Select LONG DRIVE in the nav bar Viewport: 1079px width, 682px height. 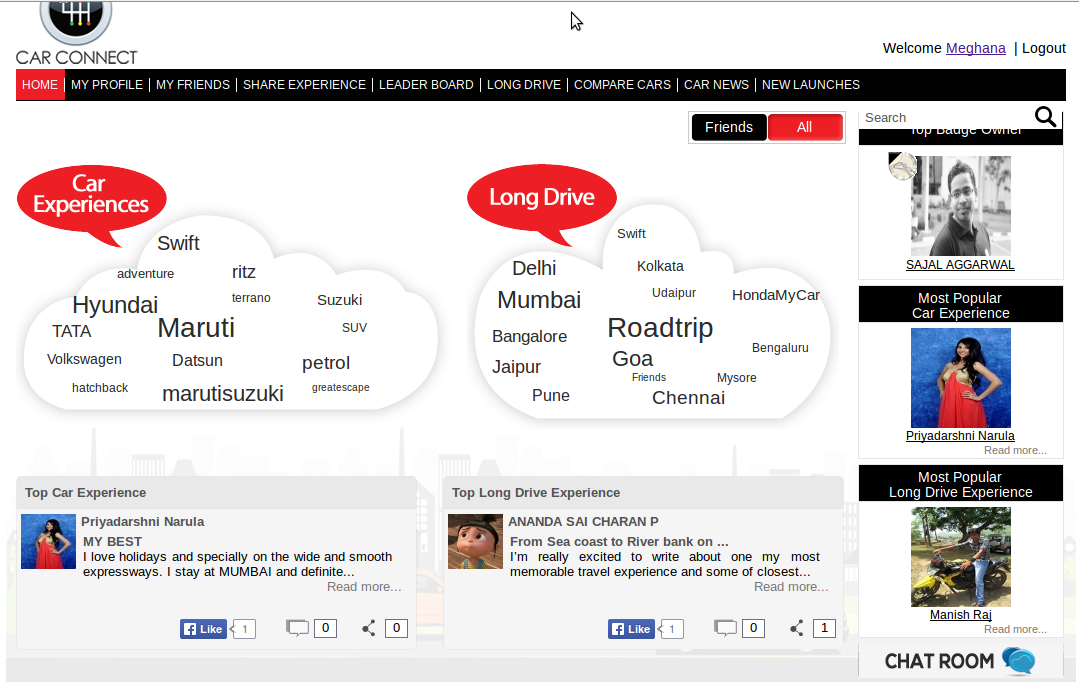pyautogui.click(x=524, y=85)
